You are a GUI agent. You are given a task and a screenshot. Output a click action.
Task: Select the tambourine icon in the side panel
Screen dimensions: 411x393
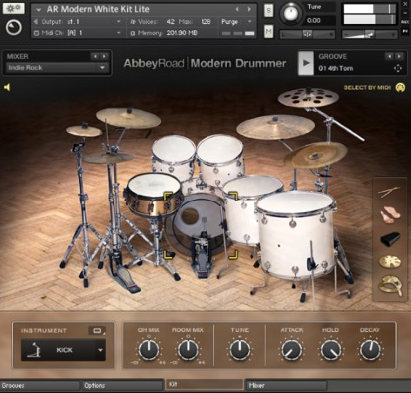(x=391, y=285)
